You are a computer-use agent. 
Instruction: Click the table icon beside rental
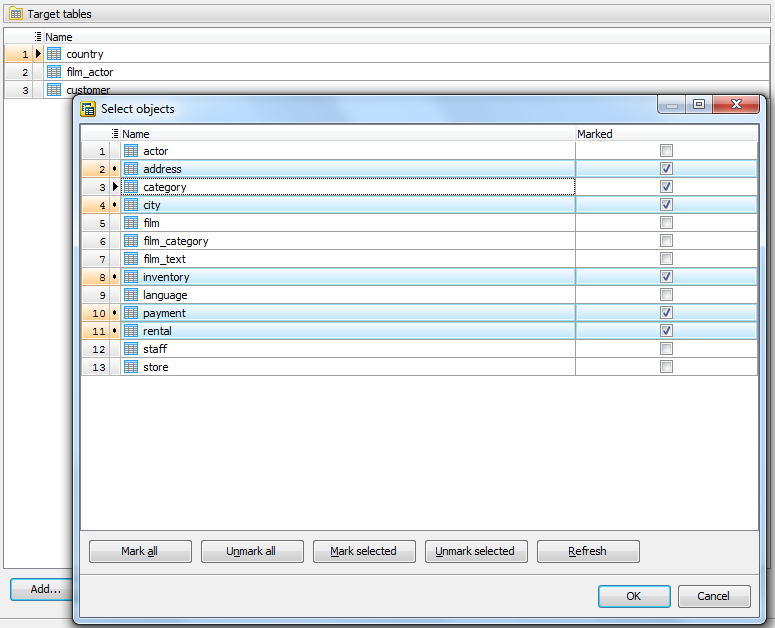[131, 331]
